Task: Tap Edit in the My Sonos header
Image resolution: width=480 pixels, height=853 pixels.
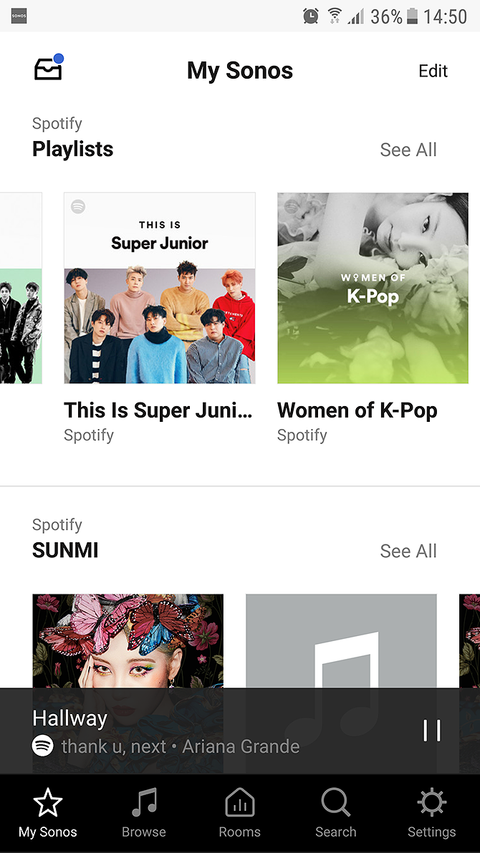Action: coord(433,71)
